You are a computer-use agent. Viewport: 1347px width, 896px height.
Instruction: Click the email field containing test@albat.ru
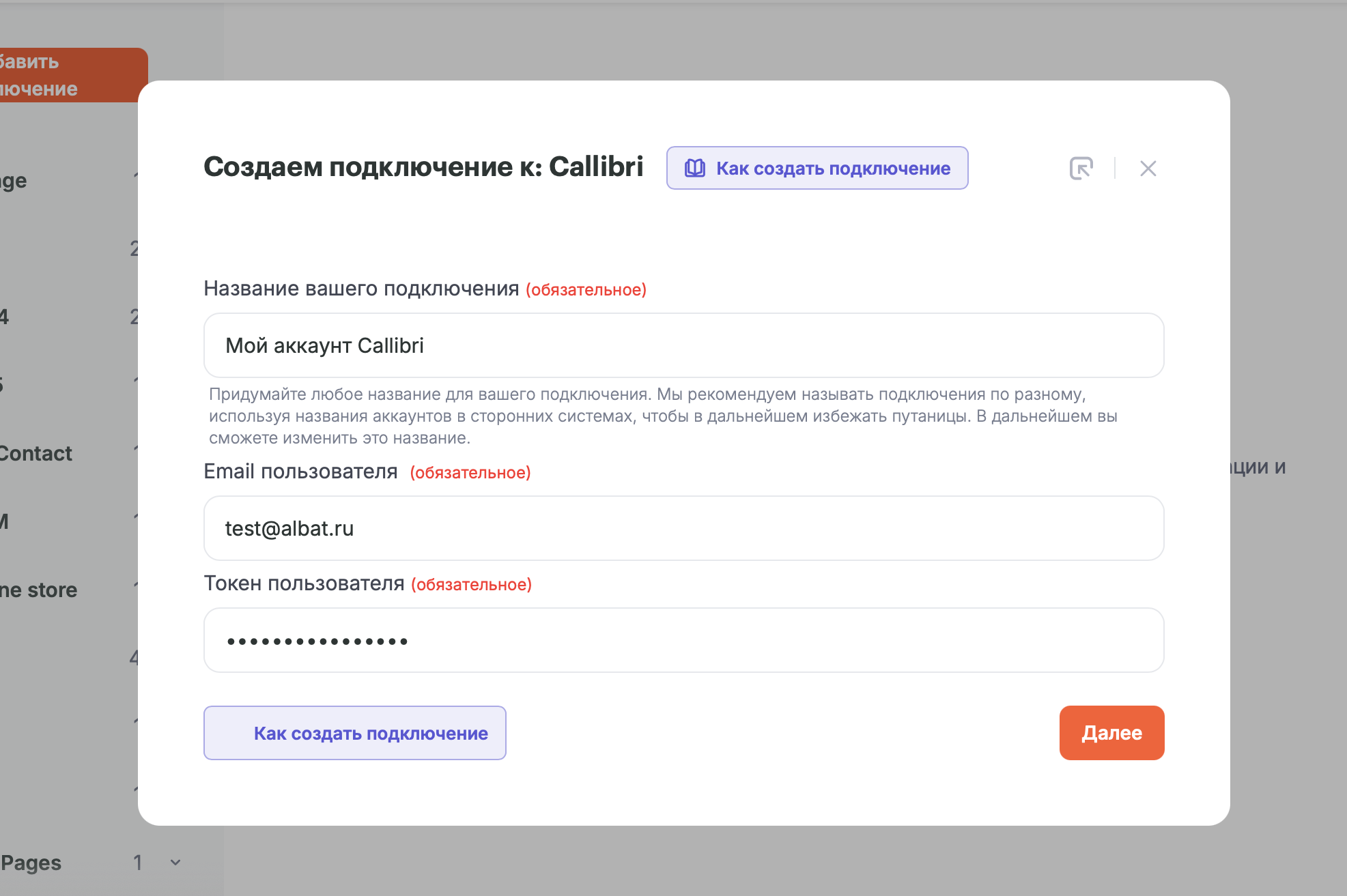point(684,528)
